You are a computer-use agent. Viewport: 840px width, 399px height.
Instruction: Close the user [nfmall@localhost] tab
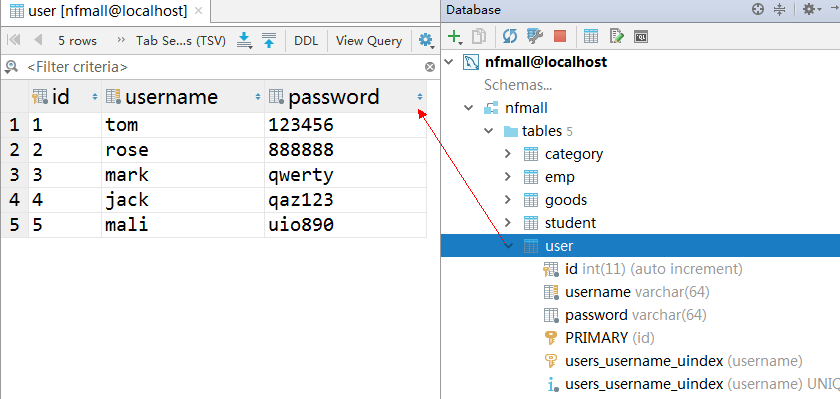click(199, 10)
